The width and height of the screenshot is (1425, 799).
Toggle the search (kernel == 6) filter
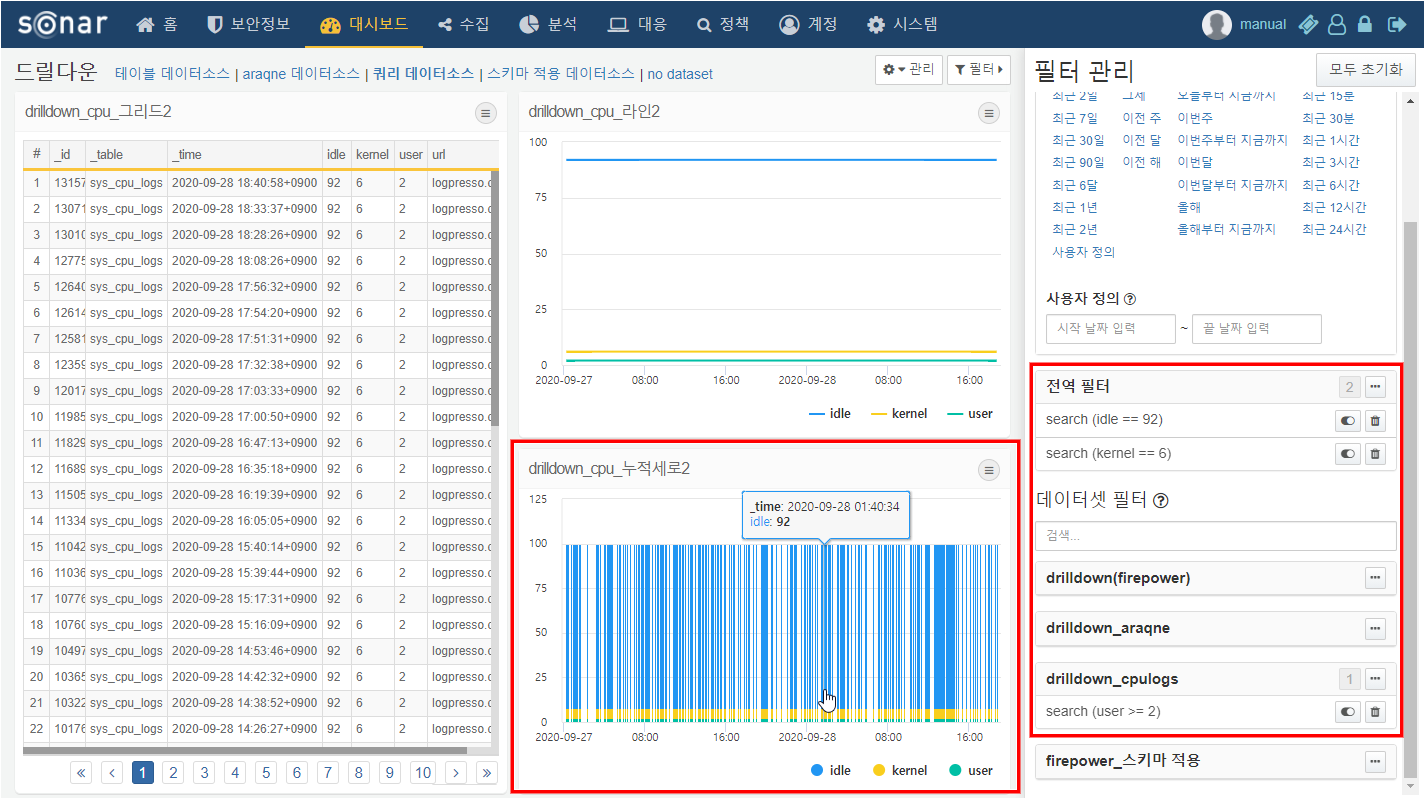pyautogui.click(x=1348, y=454)
